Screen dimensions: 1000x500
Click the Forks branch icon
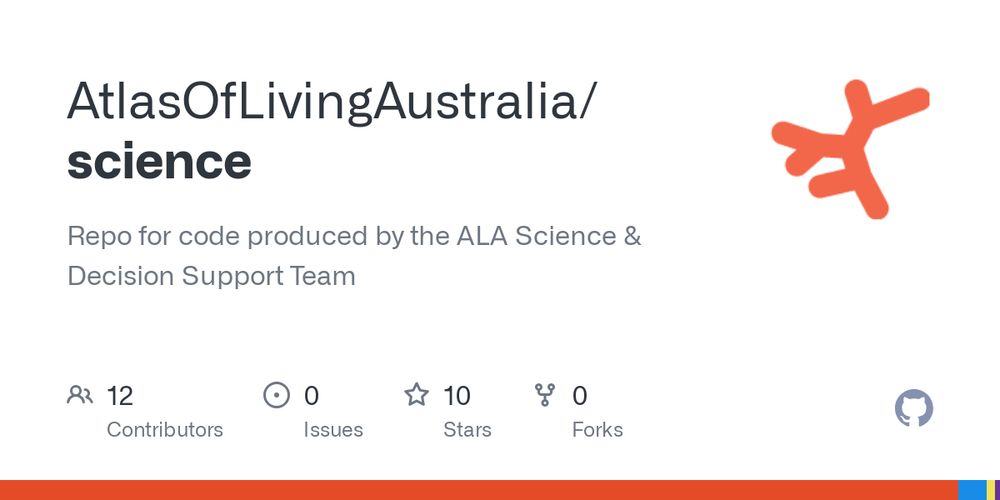click(x=545, y=395)
